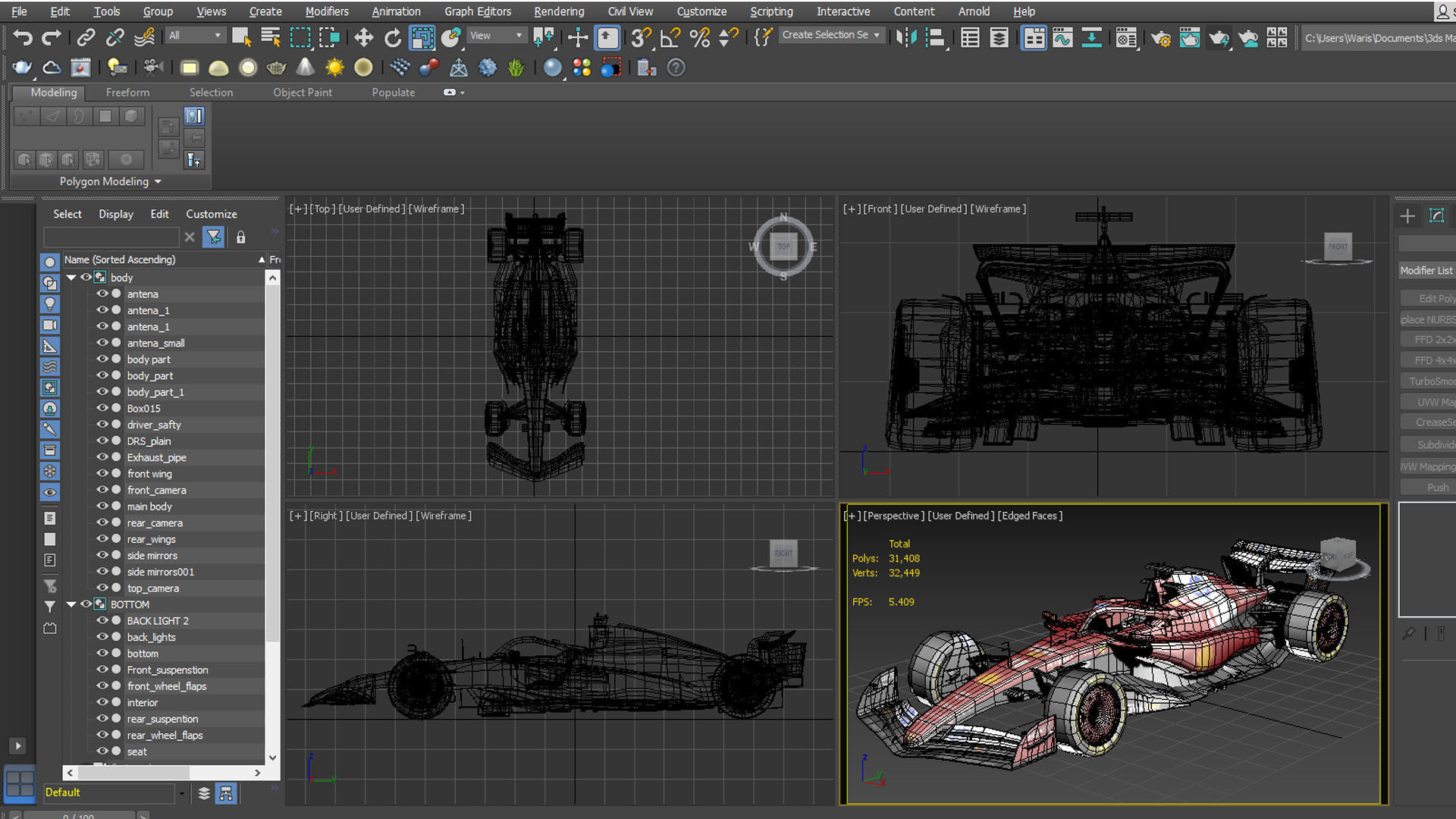Click the teapot primitive icon

tap(277, 67)
